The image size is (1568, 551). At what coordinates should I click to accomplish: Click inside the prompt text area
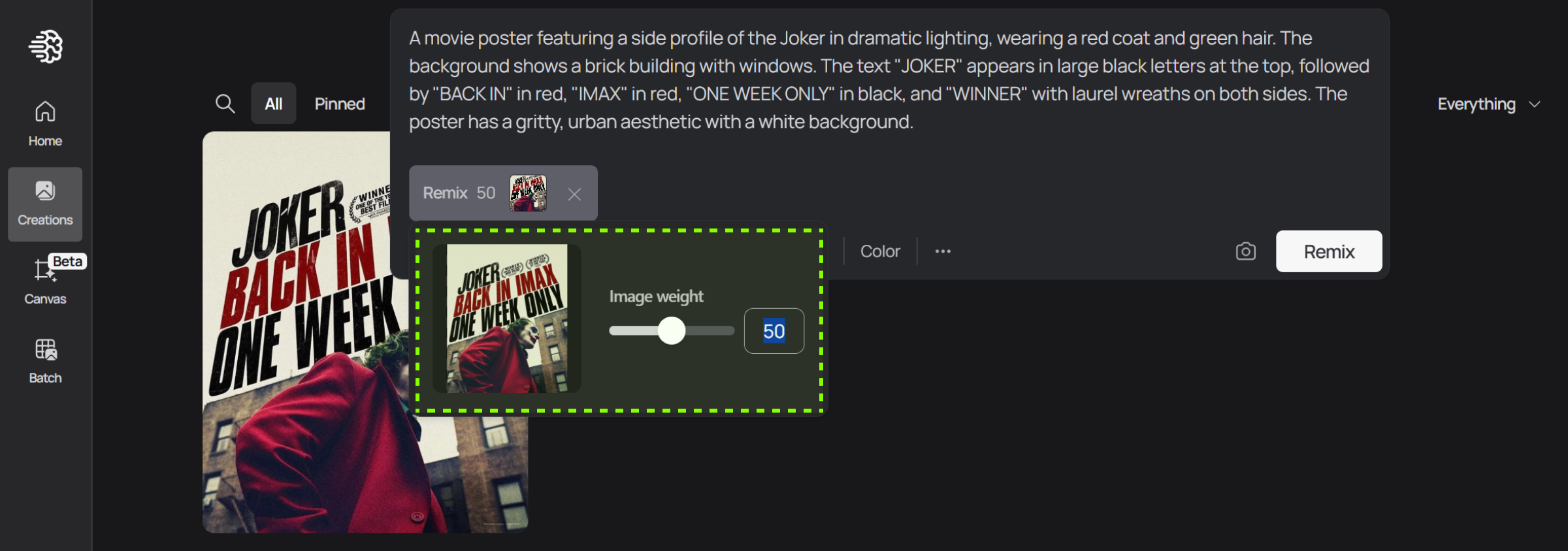click(x=889, y=80)
